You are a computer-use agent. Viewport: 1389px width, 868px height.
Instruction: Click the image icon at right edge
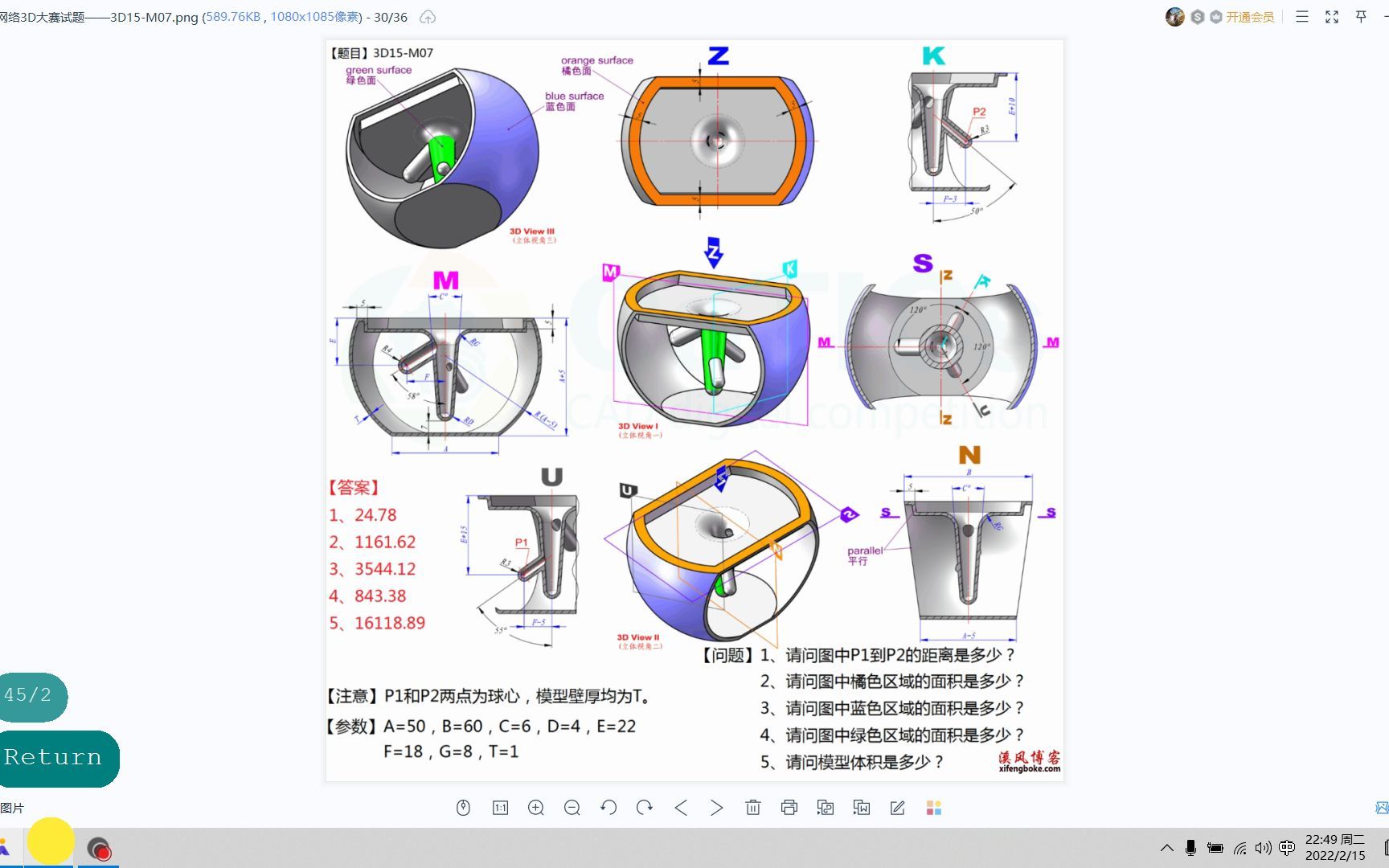click(1382, 808)
